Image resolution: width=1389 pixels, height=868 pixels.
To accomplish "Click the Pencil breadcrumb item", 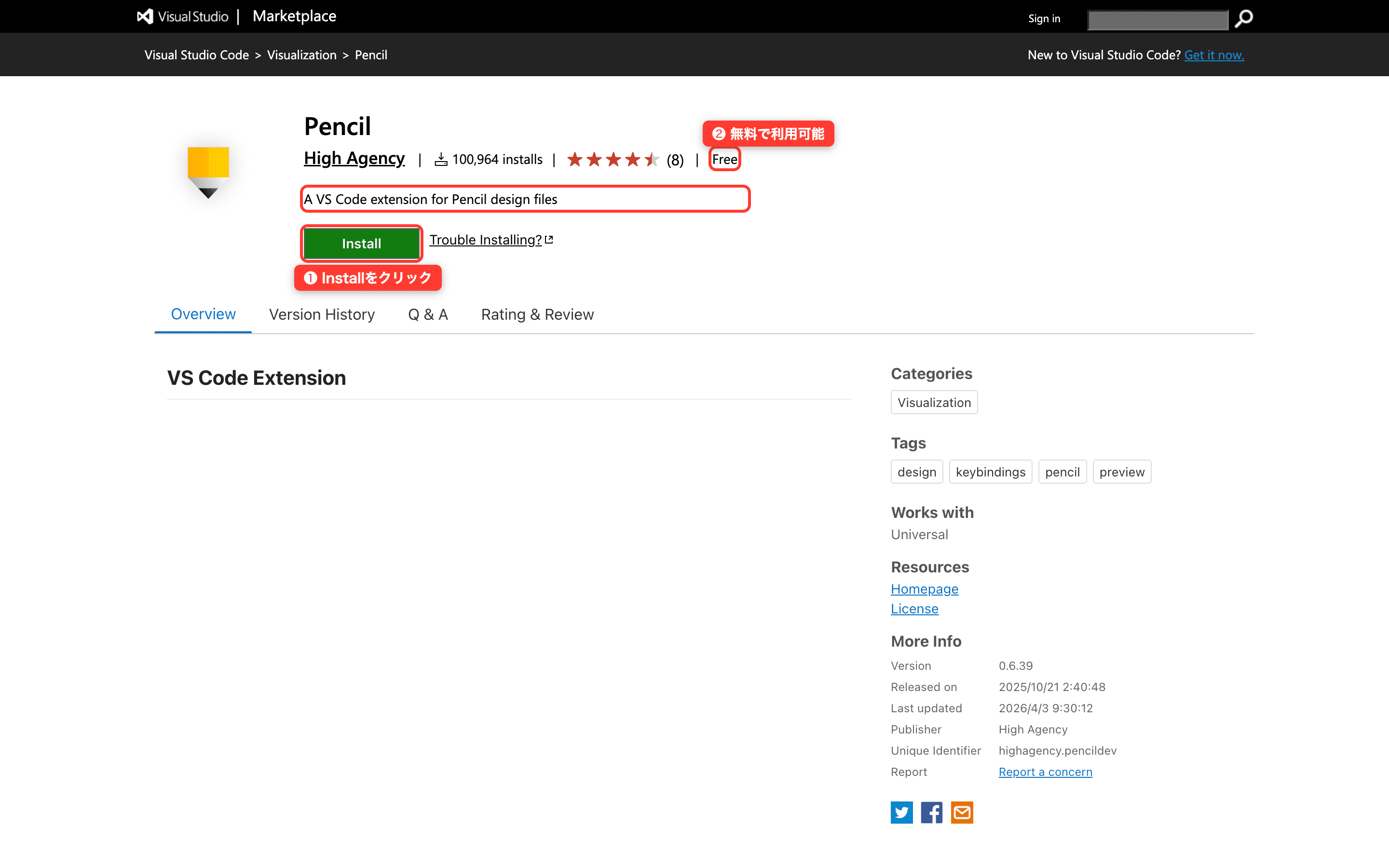I will [371, 55].
